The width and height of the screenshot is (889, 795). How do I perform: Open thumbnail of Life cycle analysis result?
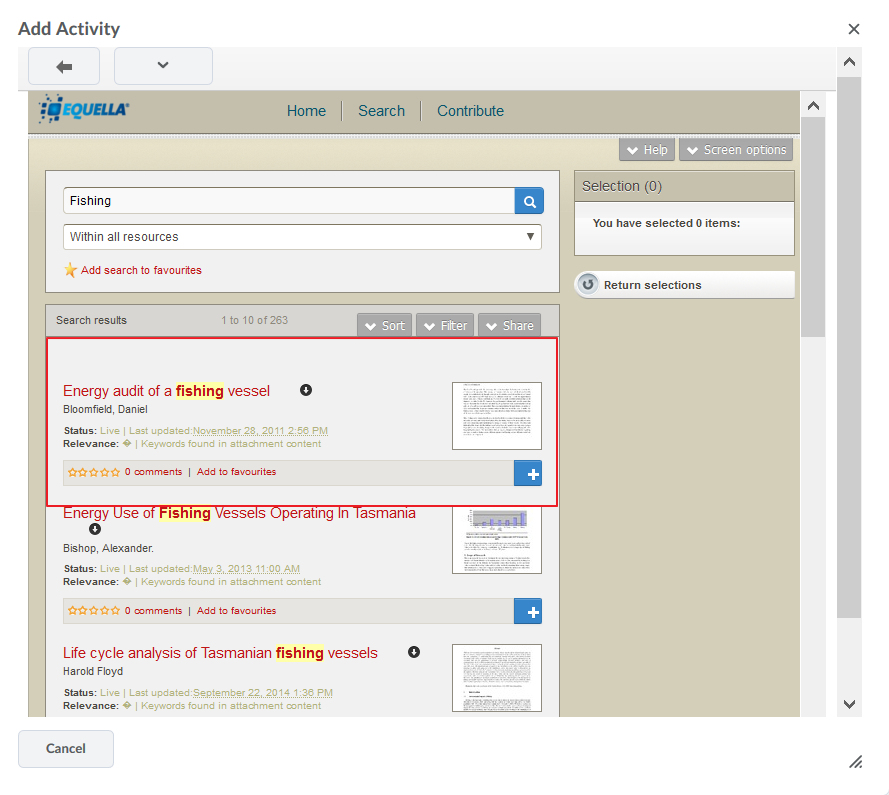click(x=497, y=678)
